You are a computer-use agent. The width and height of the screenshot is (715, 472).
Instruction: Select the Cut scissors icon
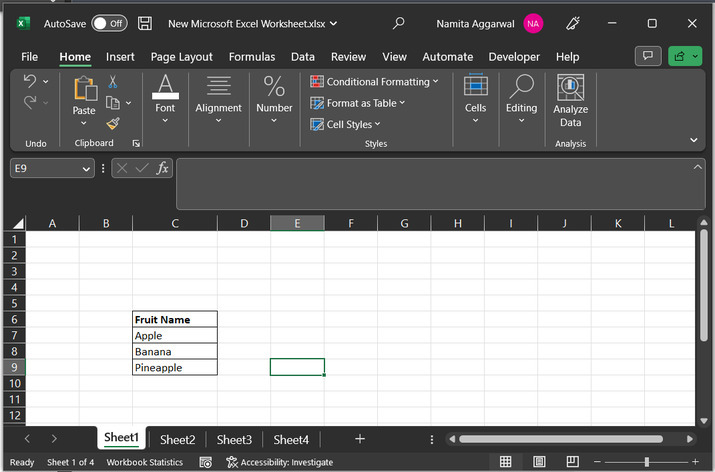(x=113, y=82)
